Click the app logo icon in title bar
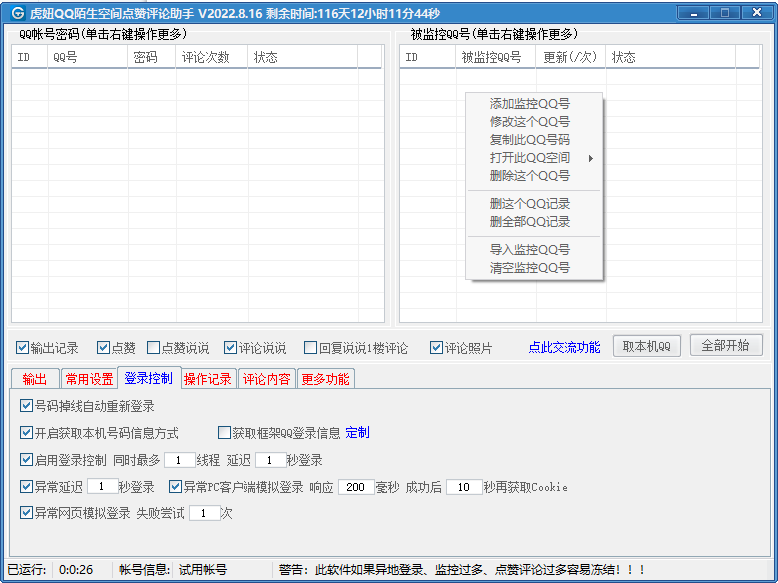778x583 pixels. point(17,12)
